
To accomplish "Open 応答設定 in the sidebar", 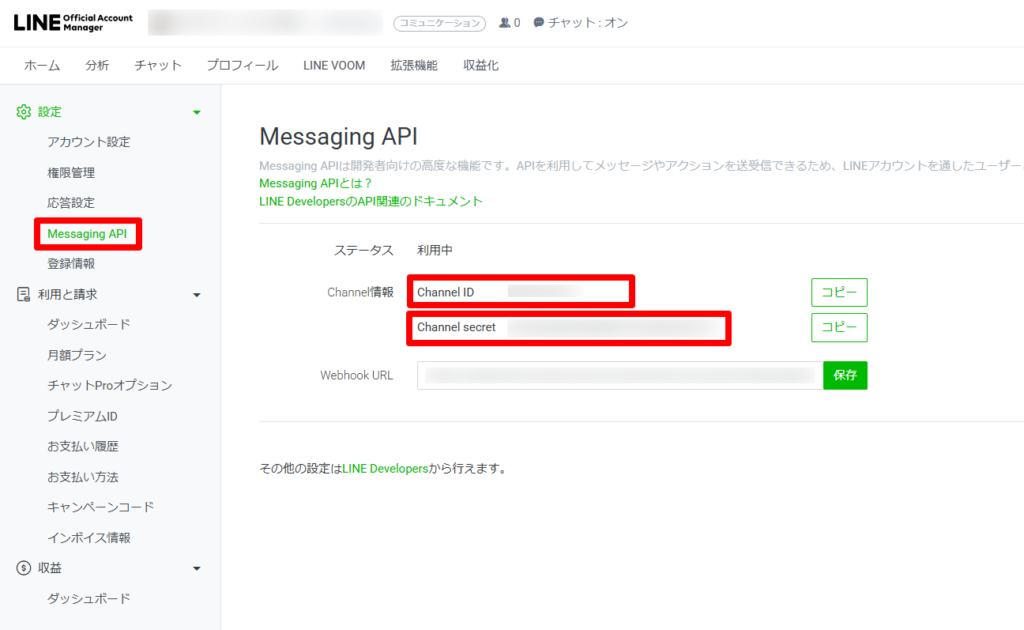I will pyautogui.click(x=71, y=202).
